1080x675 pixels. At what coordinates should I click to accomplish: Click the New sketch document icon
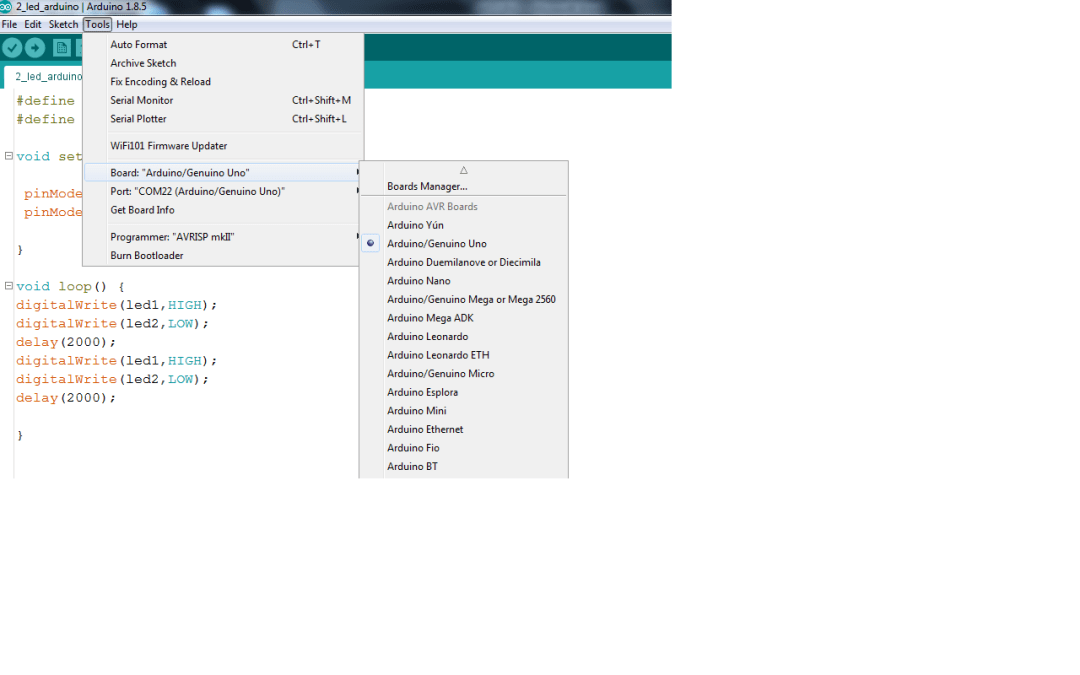(61, 48)
